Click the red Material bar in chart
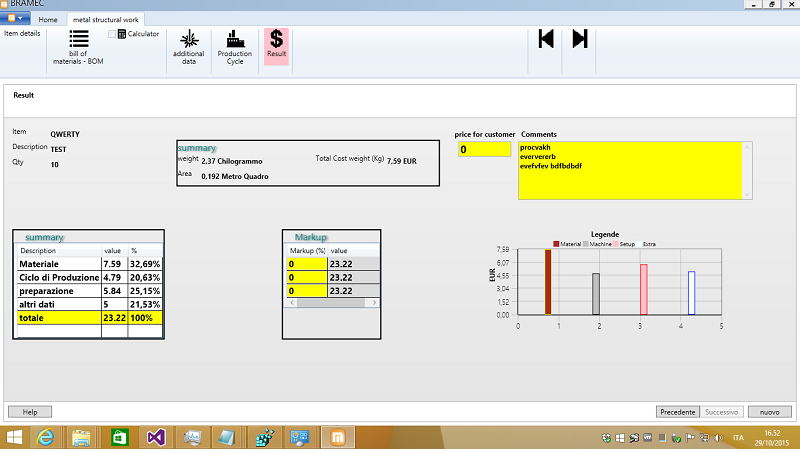The width and height of the screenshot is (800, 449). [548, 282]
